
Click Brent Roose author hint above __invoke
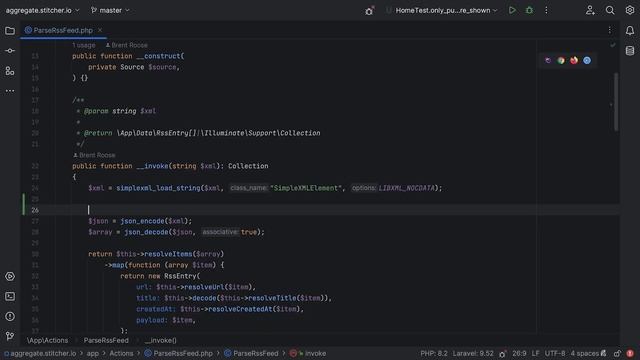coord(94,156)
